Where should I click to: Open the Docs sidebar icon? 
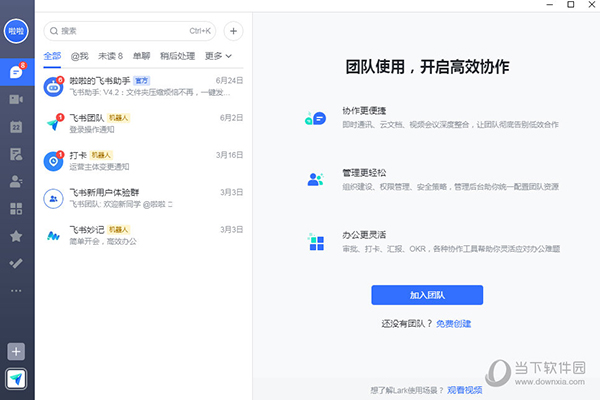tap(16, 154)
